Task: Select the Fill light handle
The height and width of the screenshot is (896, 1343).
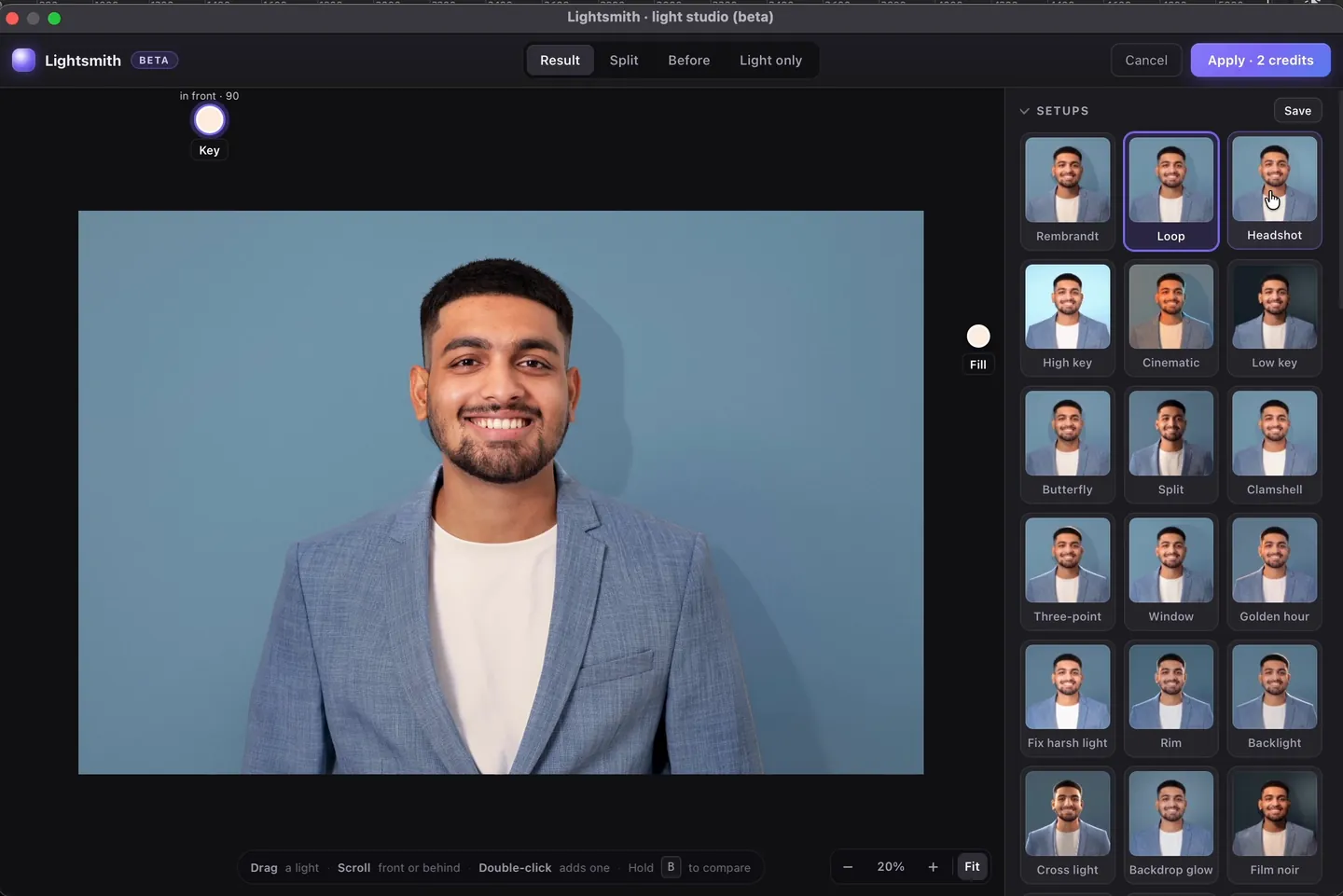Action: coord(977,336)
